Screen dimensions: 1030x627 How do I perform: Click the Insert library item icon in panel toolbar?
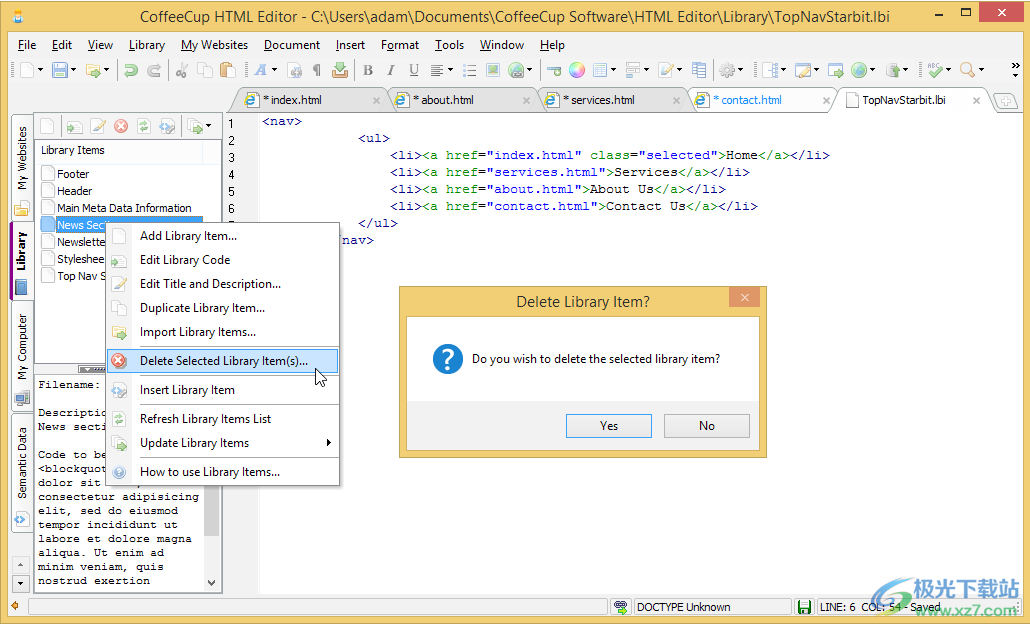[x=167, y=126]
